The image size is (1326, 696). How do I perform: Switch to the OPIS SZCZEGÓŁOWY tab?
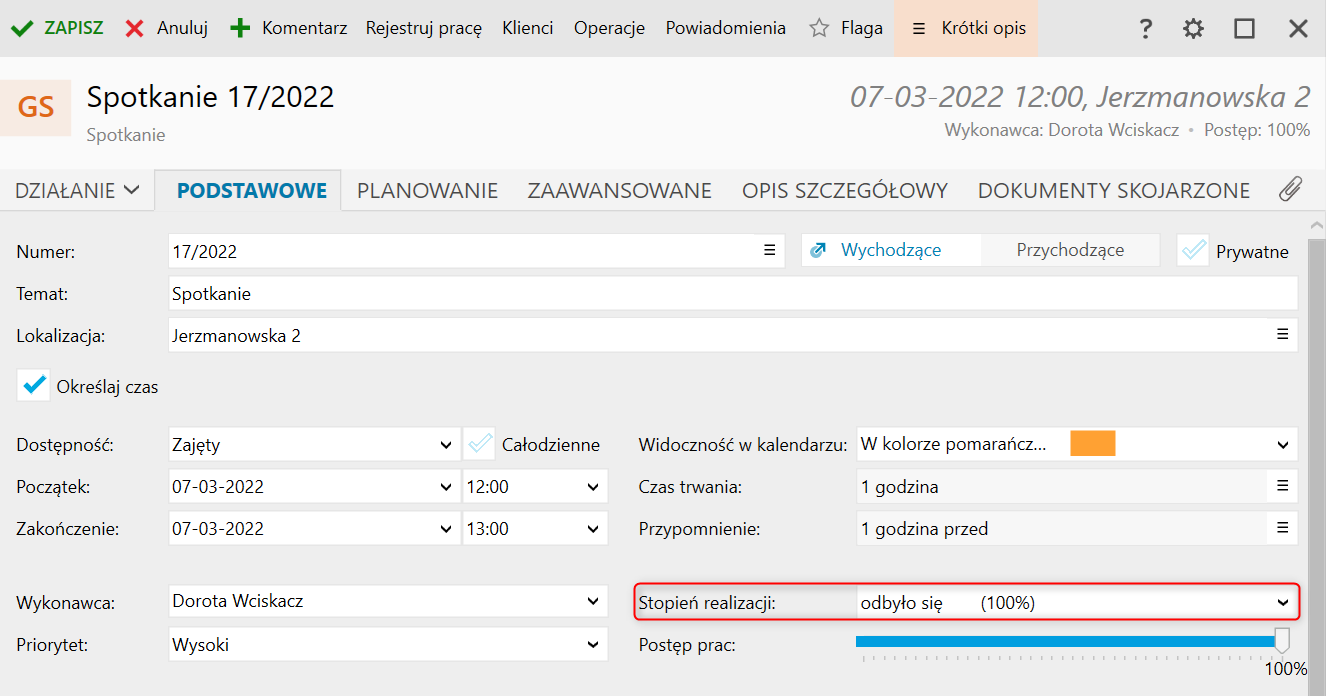845,190
